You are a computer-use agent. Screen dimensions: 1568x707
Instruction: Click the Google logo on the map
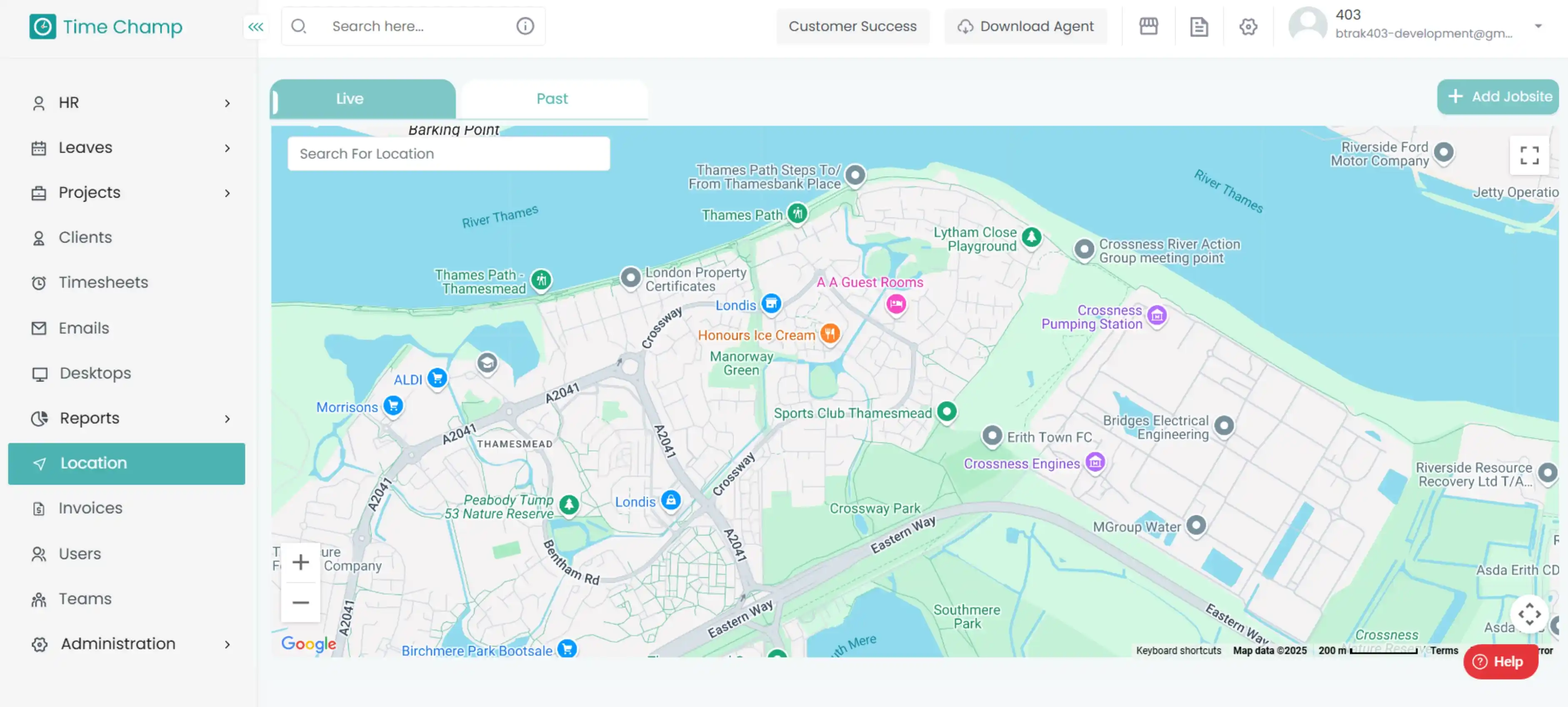coord(309,644)
